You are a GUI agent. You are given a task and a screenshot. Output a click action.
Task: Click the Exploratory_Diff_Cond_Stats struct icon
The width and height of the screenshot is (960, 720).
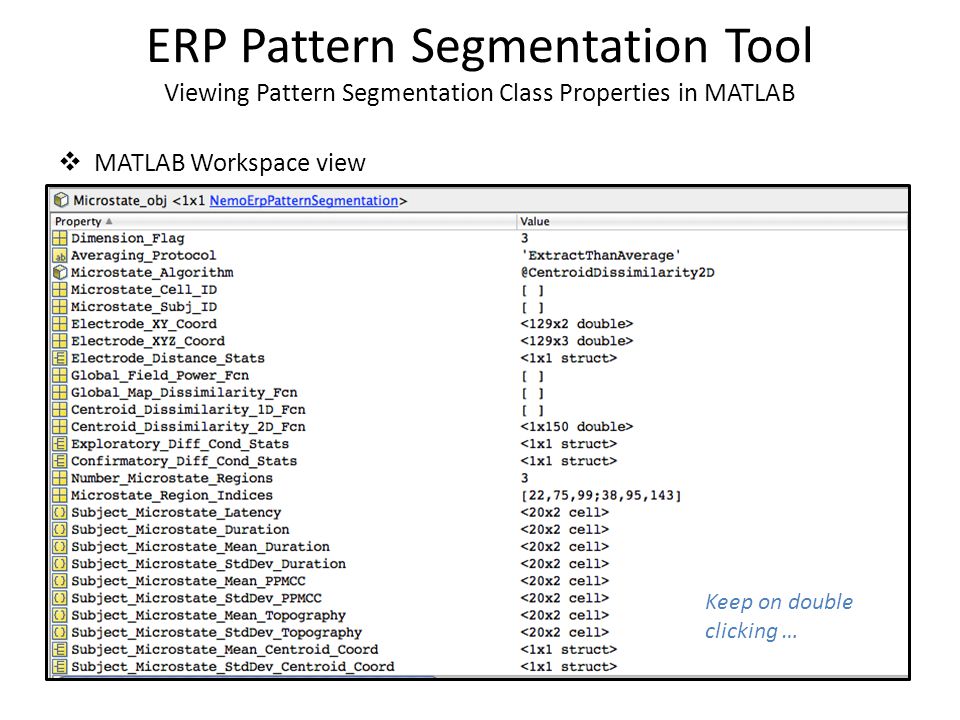click(59, 444)
